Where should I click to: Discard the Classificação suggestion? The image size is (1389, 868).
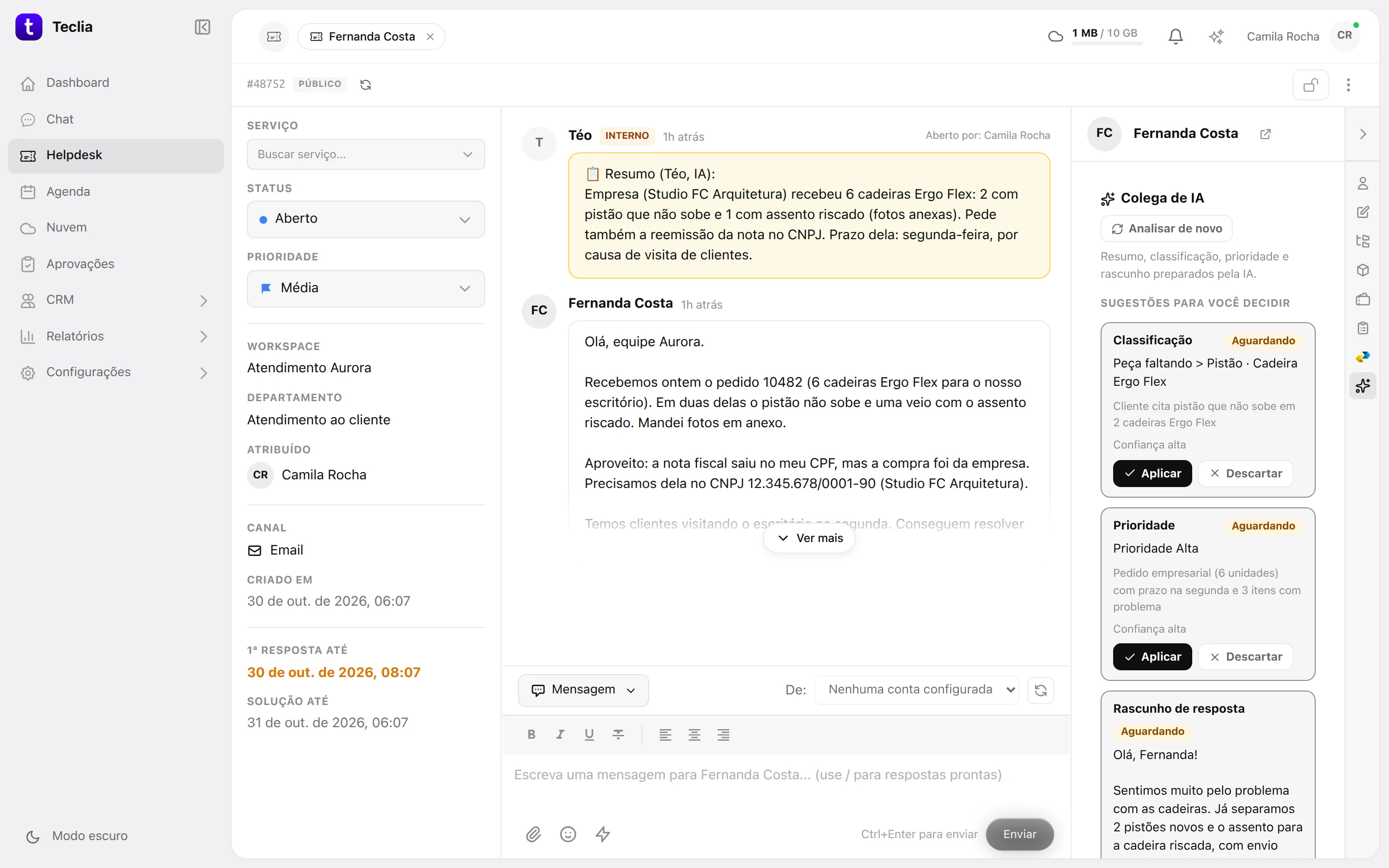[1245, 474]
